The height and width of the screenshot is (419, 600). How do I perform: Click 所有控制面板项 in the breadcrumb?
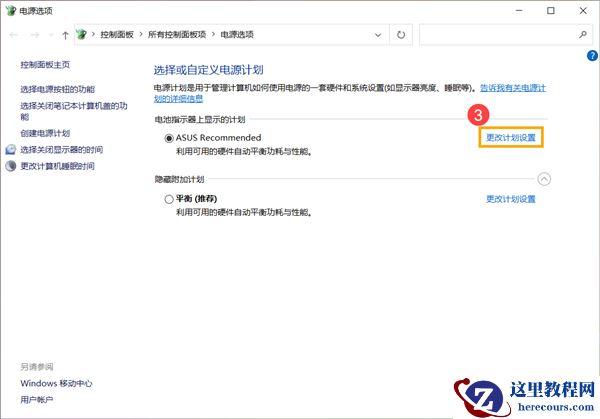coord(177,34)
